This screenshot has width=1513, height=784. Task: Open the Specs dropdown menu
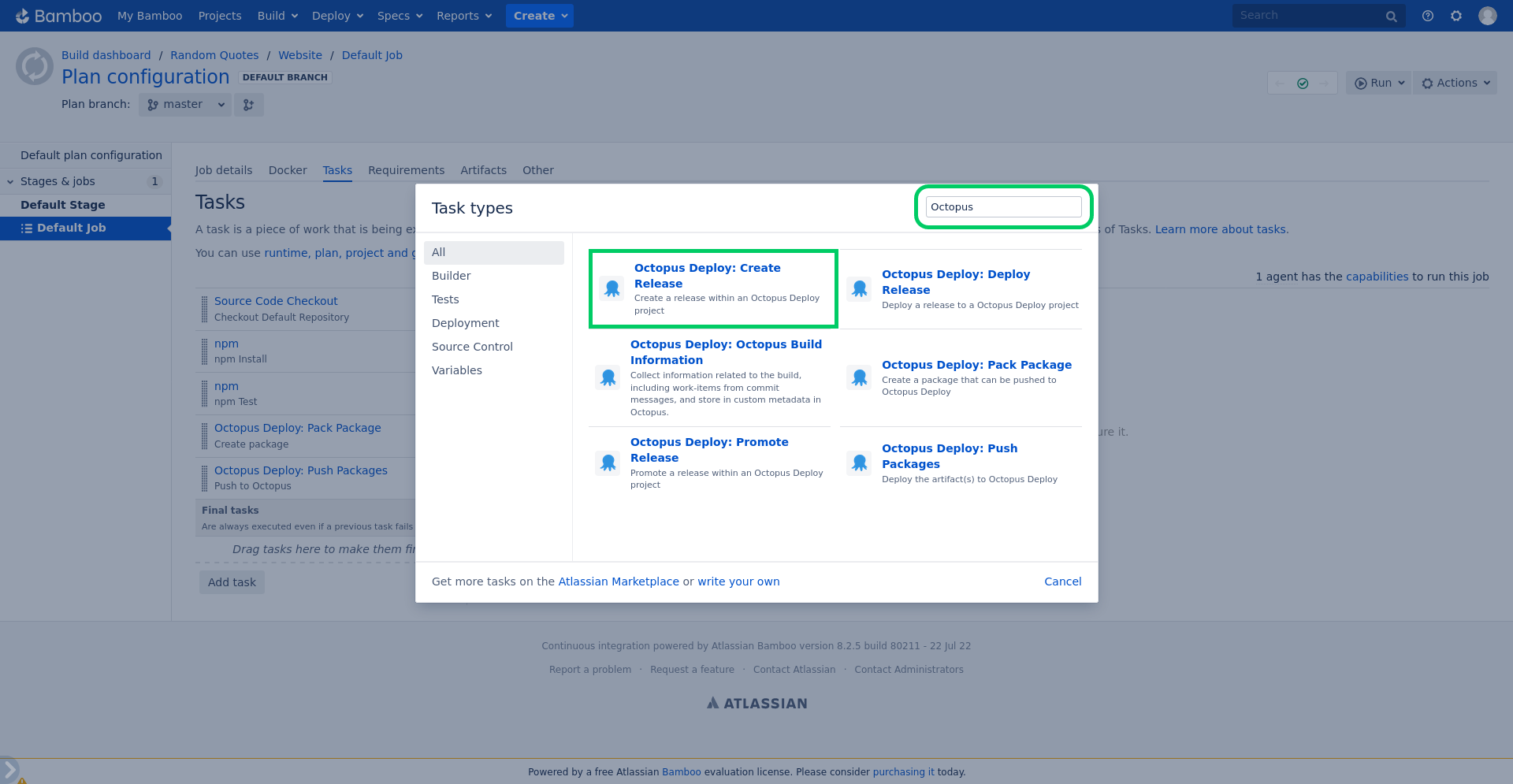click(400, 16)
